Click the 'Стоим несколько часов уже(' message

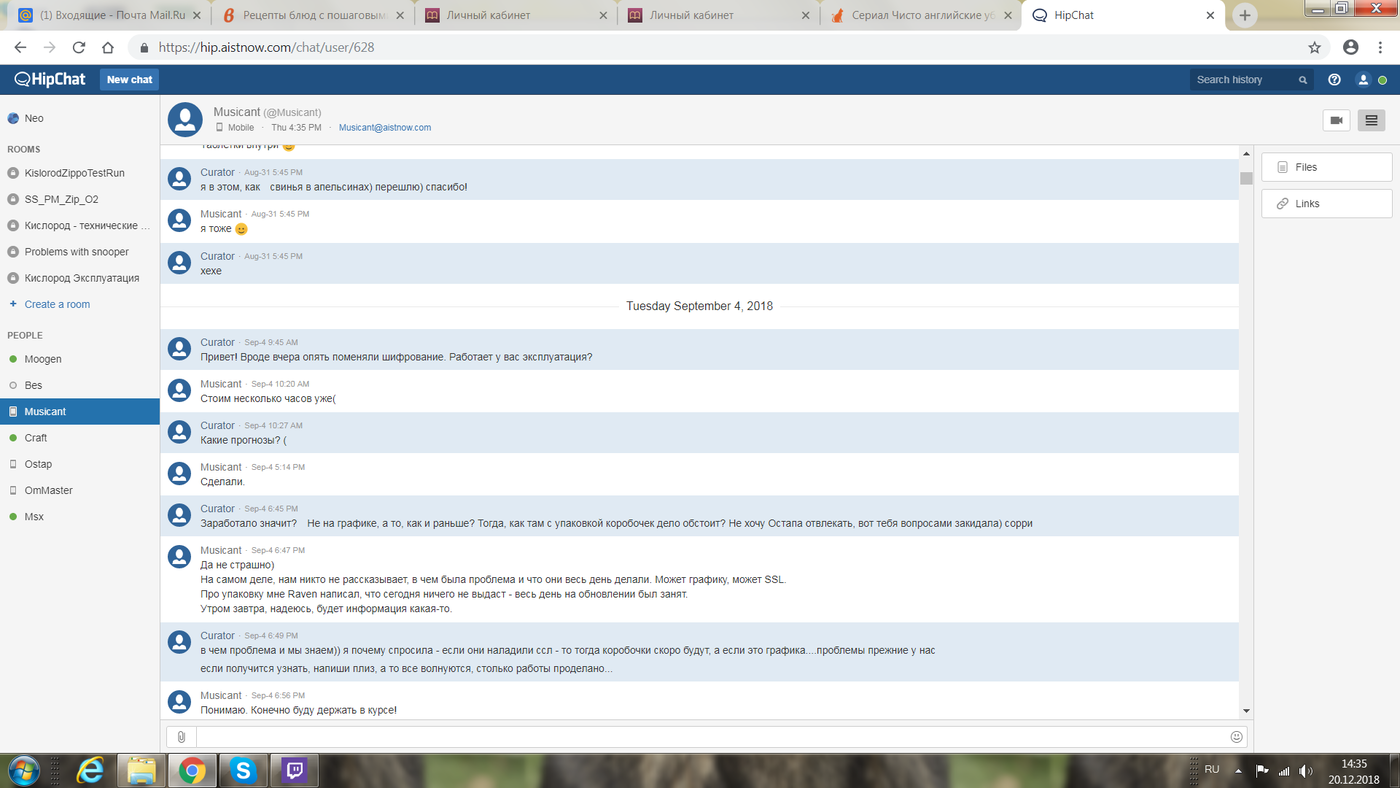click(x=268, y=398)
